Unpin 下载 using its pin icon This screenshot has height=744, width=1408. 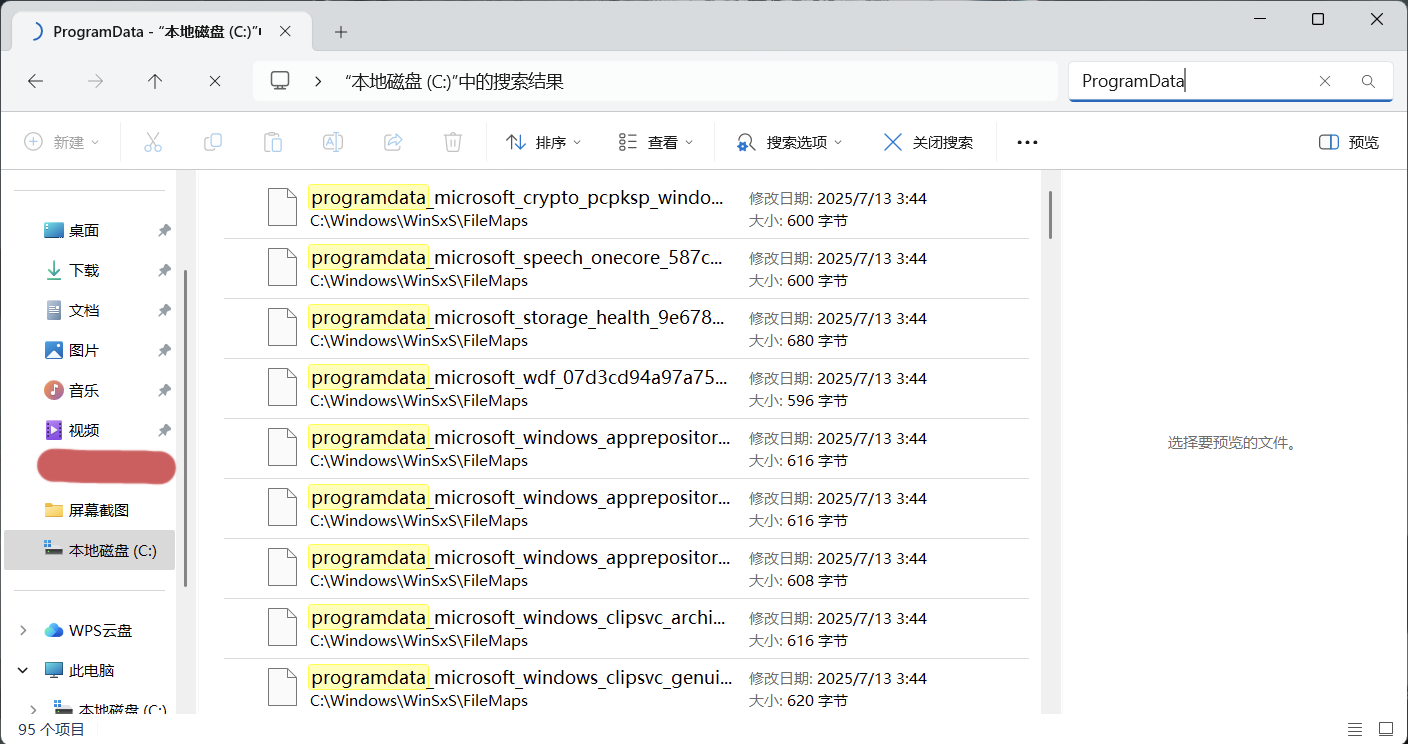click(x=164, y=270)
